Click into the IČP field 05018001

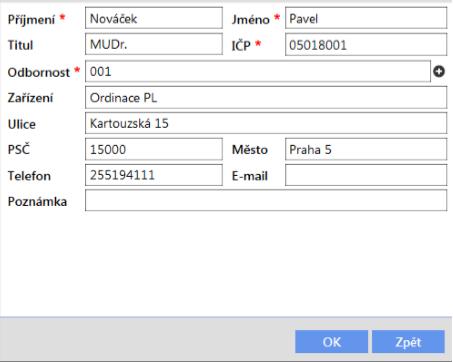click(x=366, y=44)
